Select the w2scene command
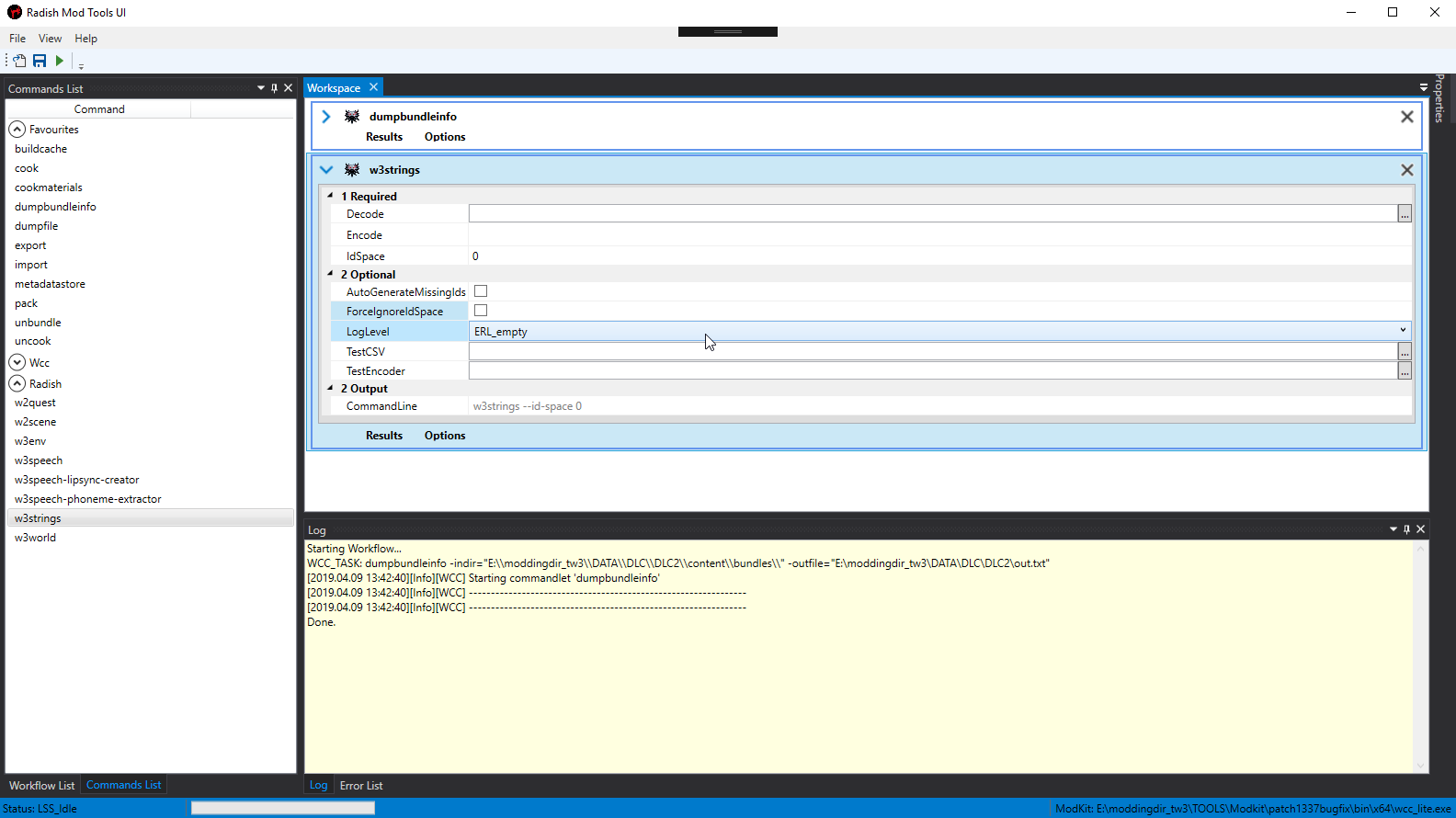Screen dimensions: 1456x818 [35, 422]
